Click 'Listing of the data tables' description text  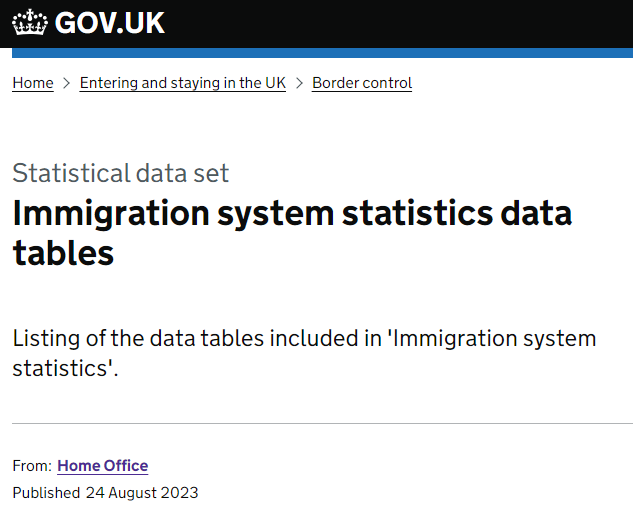(138, 338)
